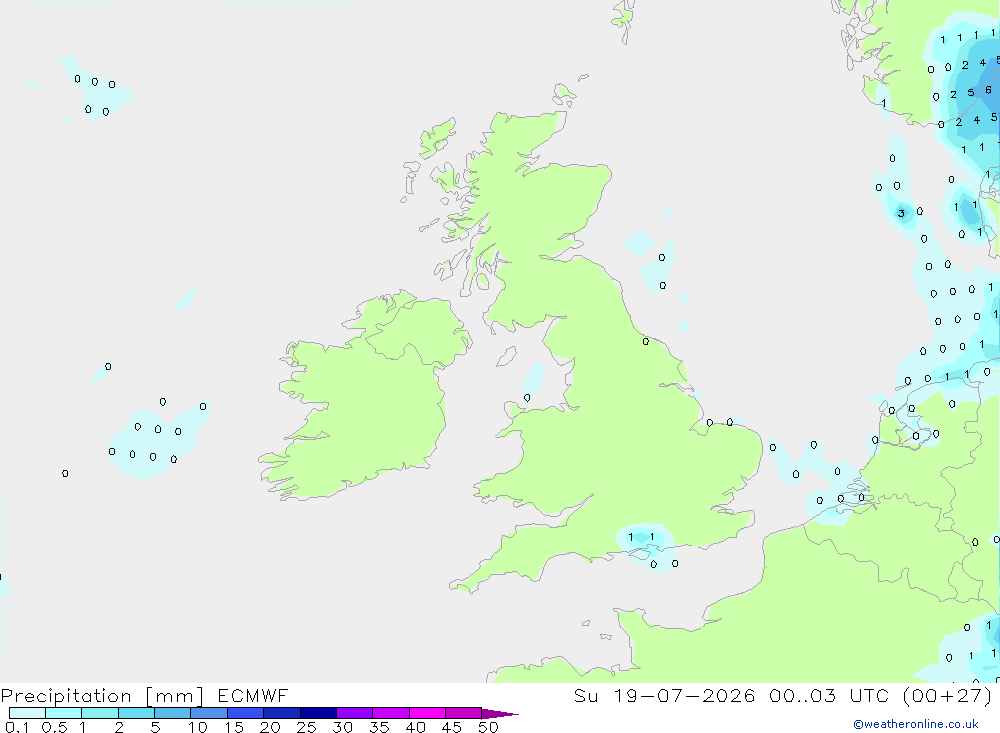This screenshot has height=733, width=1000.
Task: Click the '(00+27)' forecast offset text
Action: coord(948,695)
